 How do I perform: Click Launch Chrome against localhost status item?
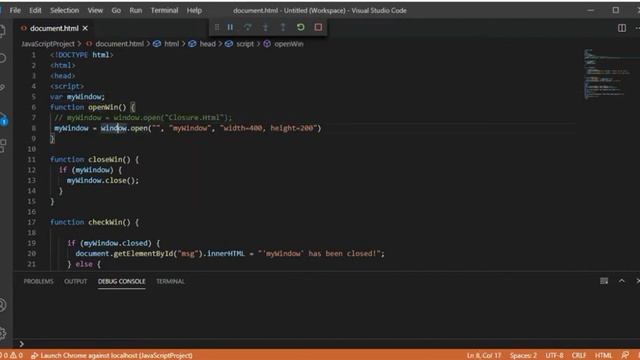point(112,356)
